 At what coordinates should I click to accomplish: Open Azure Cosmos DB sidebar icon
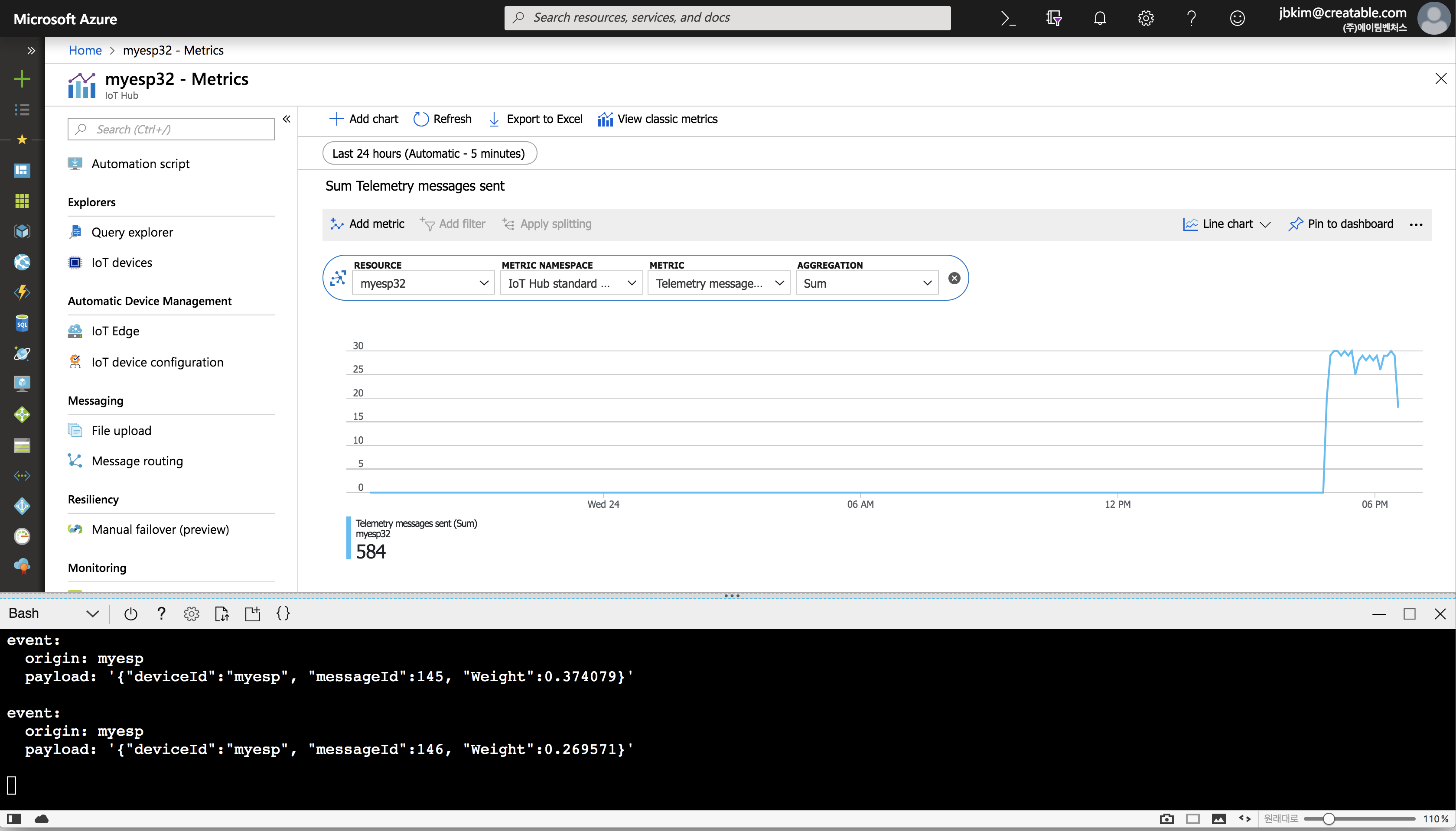[x=22, y=353]
